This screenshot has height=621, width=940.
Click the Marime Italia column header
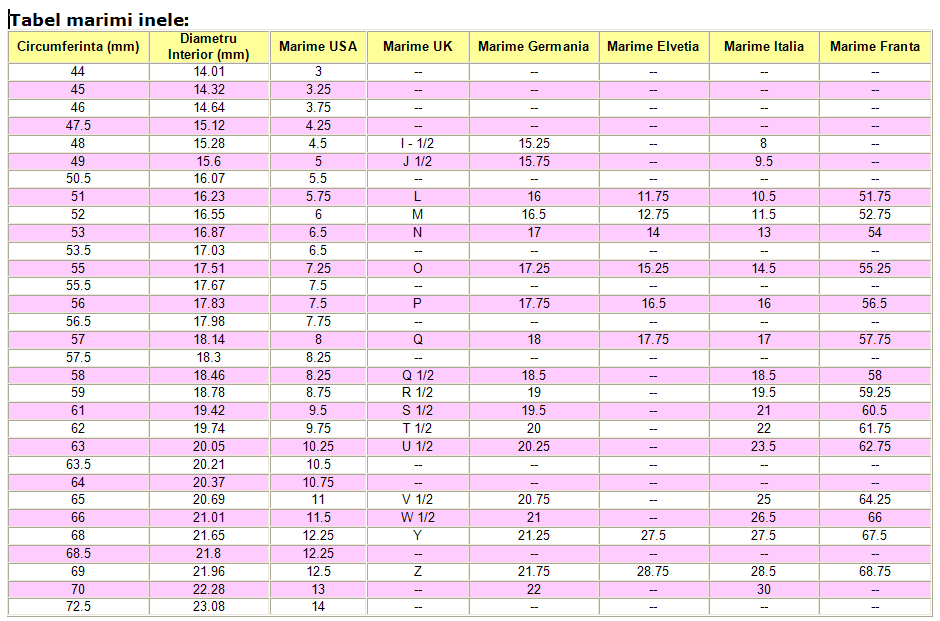764,47
